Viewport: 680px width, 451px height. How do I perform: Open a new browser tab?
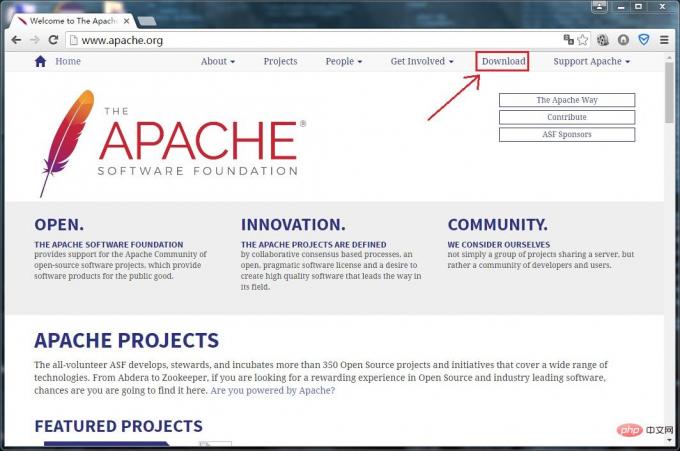[147, 21]
